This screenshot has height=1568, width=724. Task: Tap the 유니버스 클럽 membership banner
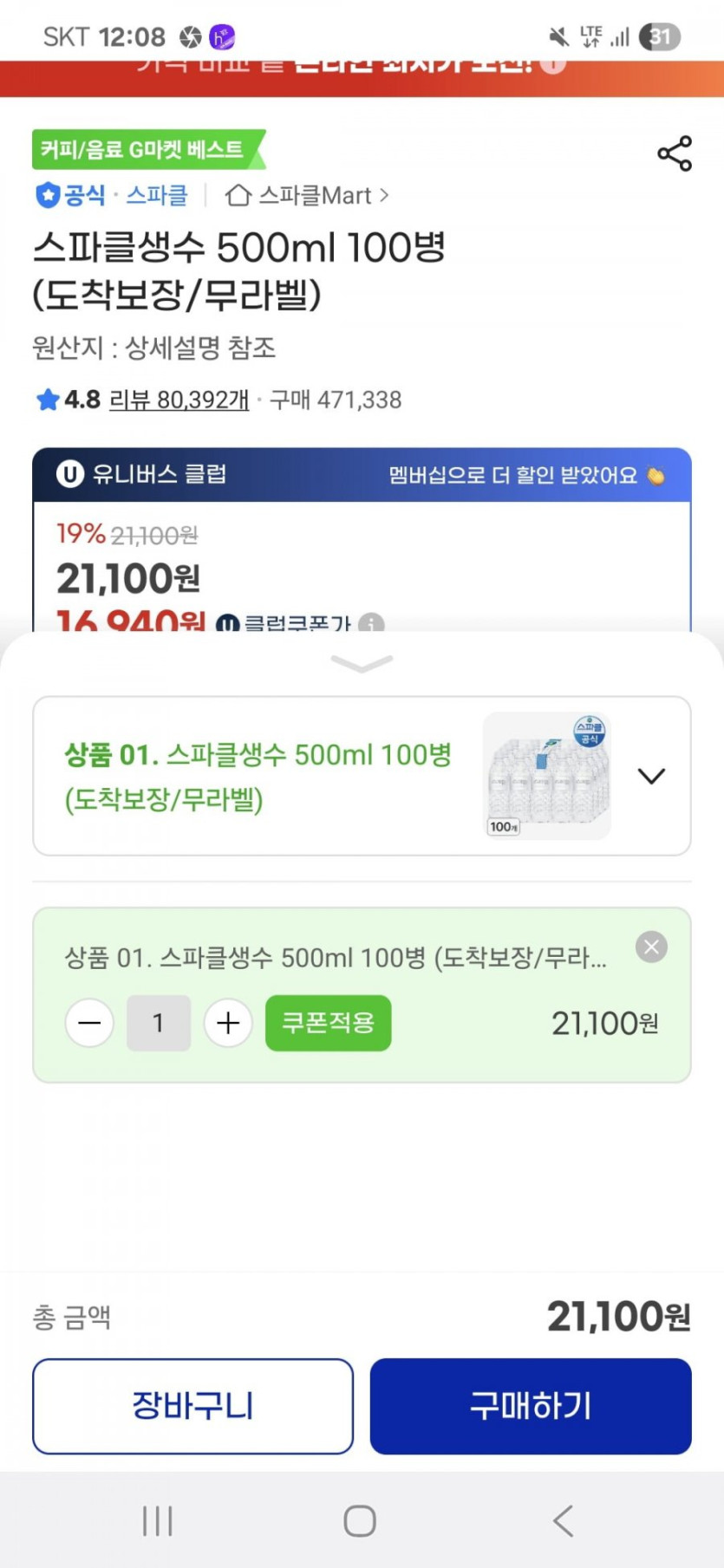pyautogui.click(x=362, y=475)
